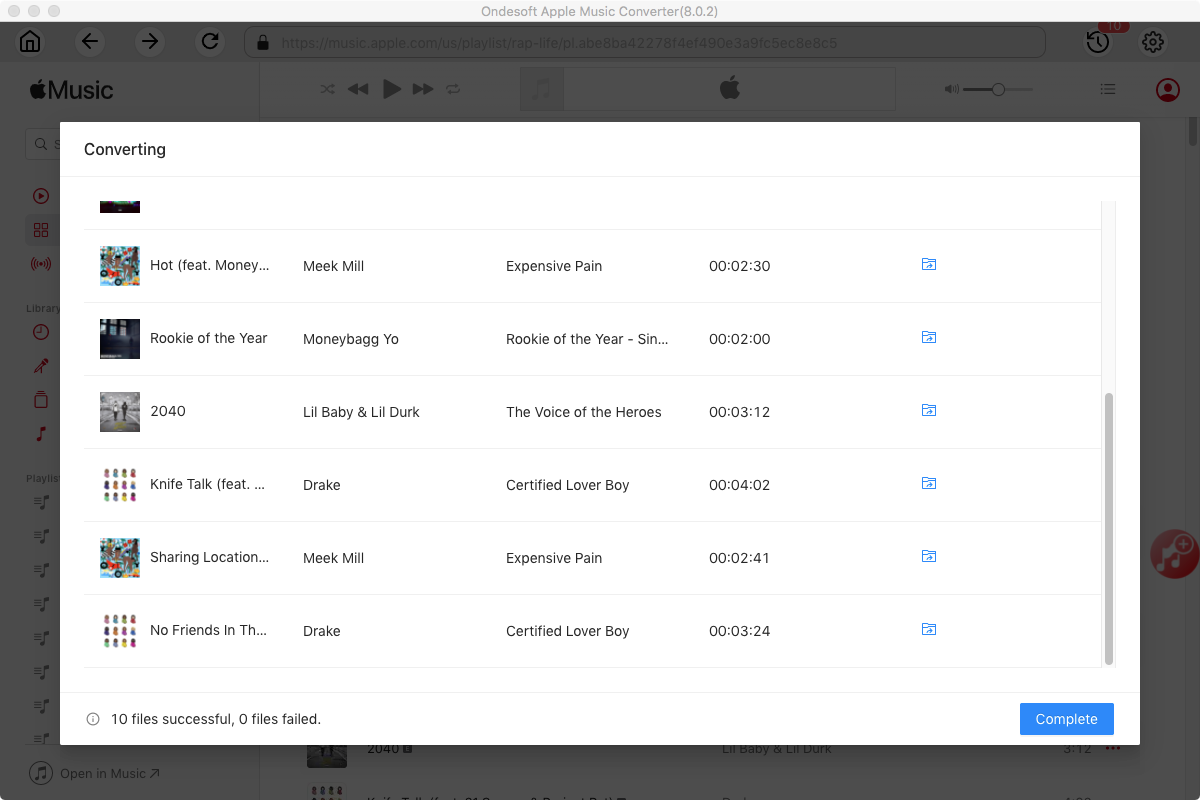The height and width of the screenshot is (800, 1200).
Task: Open the conversion history icon
Action: click(x=1098, y=42)
